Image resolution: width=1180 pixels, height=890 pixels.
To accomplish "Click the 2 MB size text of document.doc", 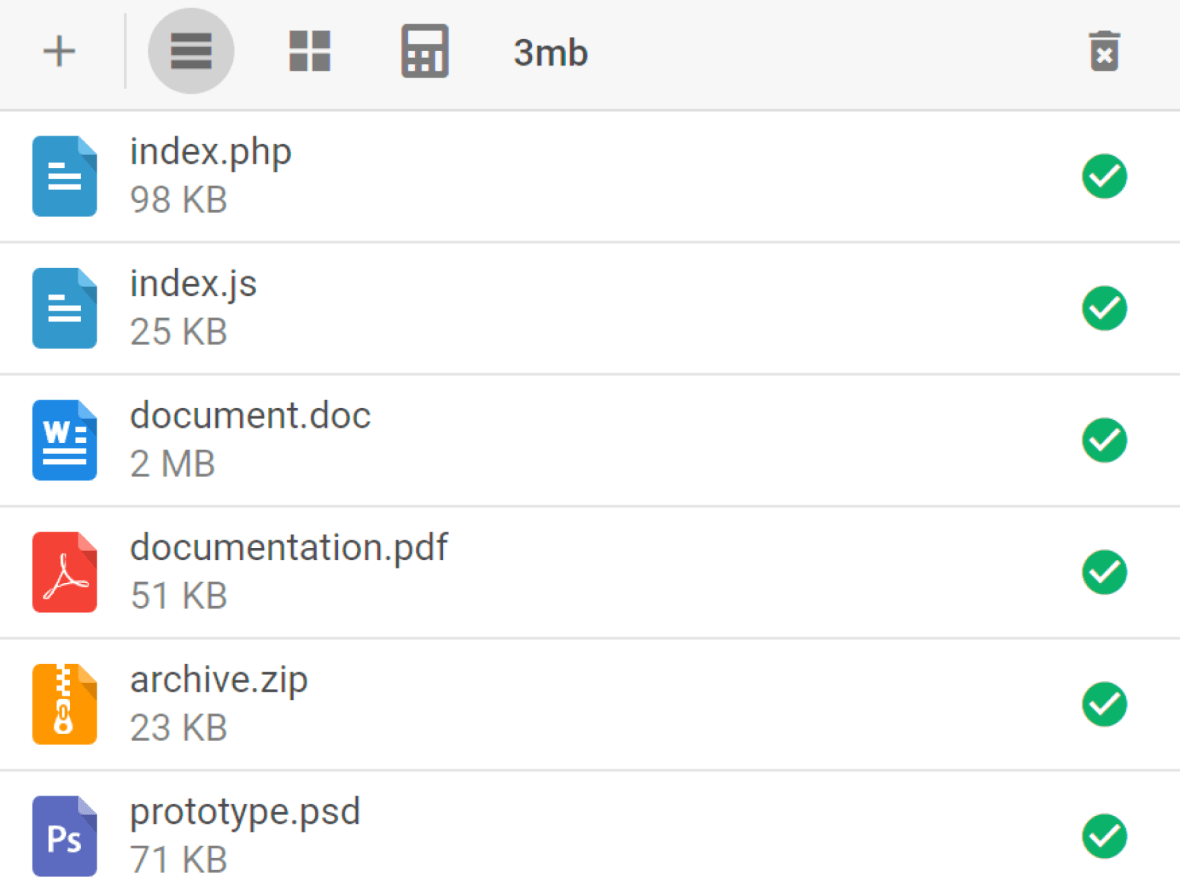I will (x=172, y=463).
